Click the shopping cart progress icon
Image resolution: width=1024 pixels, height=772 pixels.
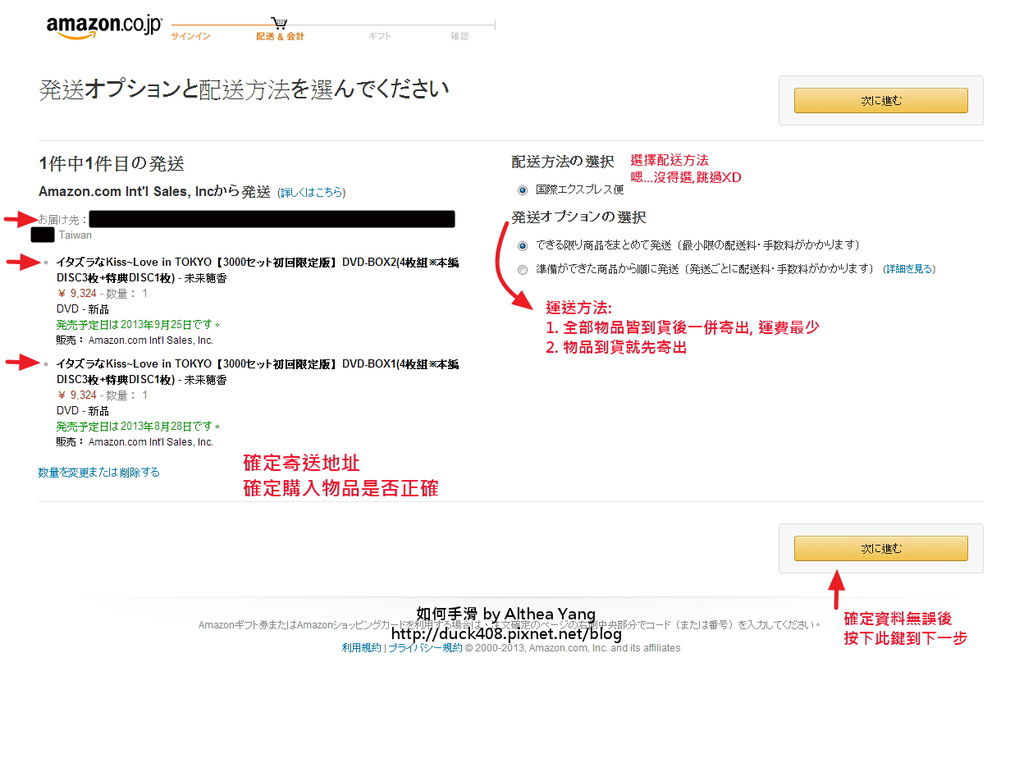tap(279, 23)
